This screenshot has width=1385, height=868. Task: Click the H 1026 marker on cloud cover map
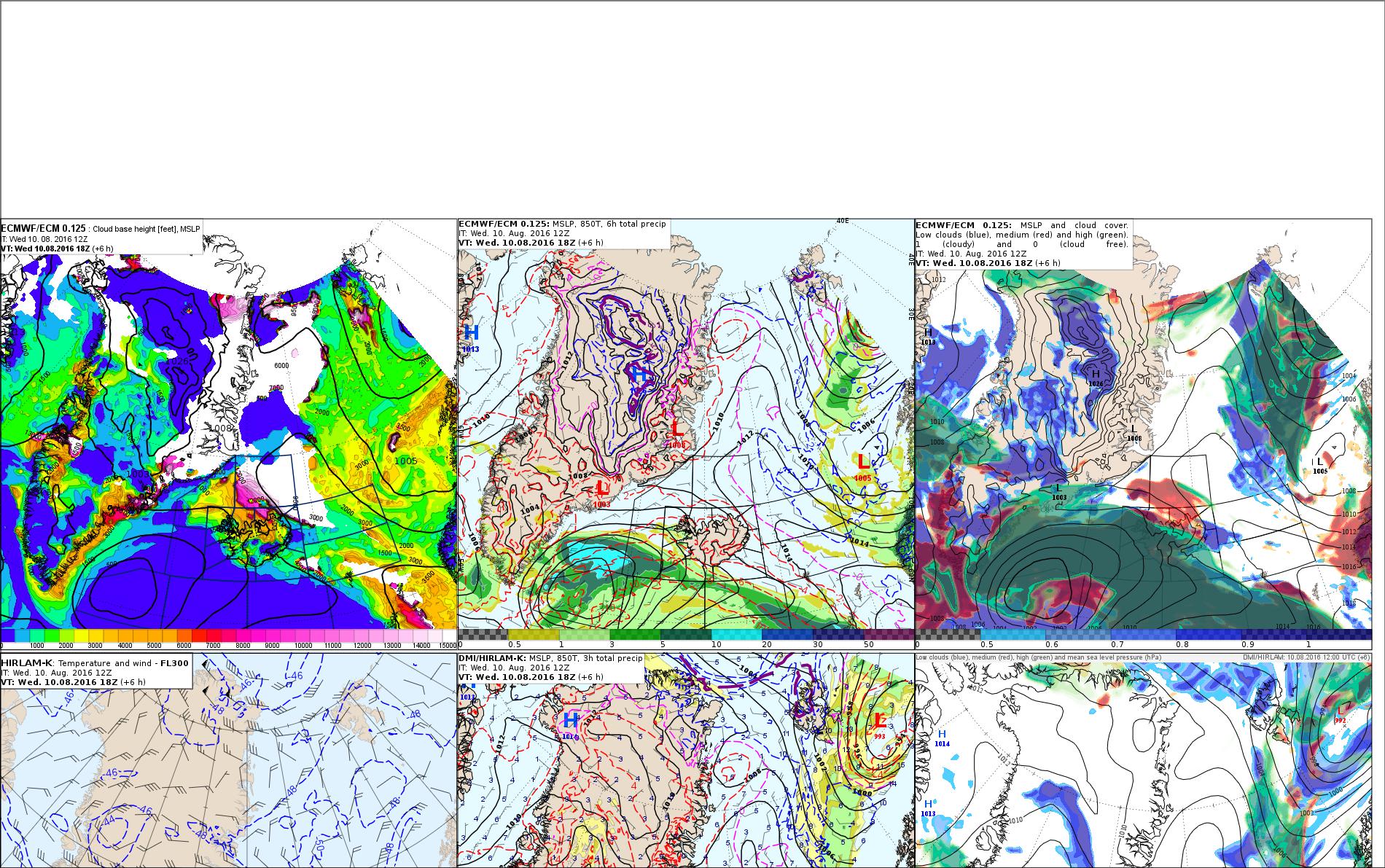click(x=1095, y=377)
